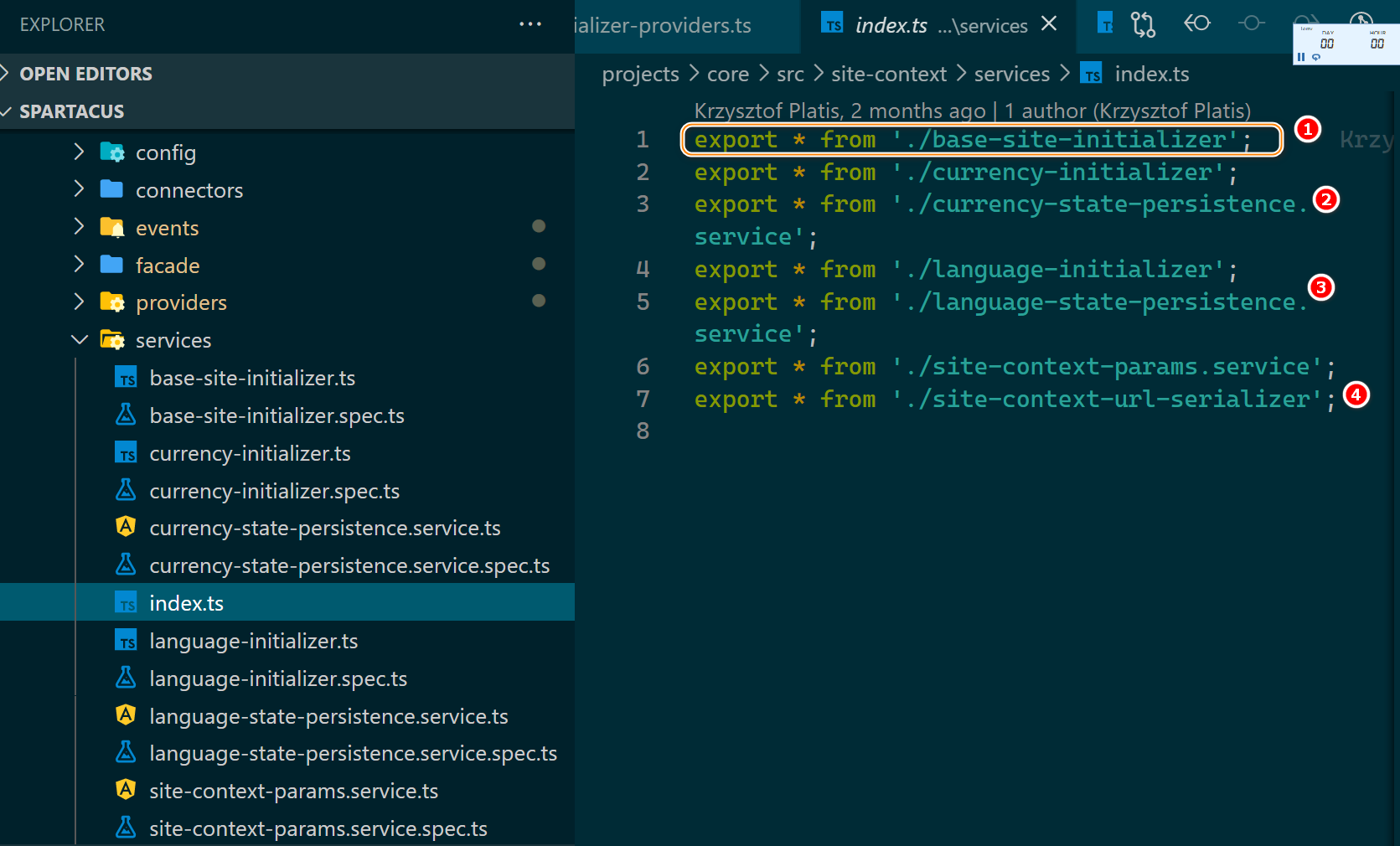Click the site-context breadcrumb segment
Screen dimensions: 1400x846
889,74
